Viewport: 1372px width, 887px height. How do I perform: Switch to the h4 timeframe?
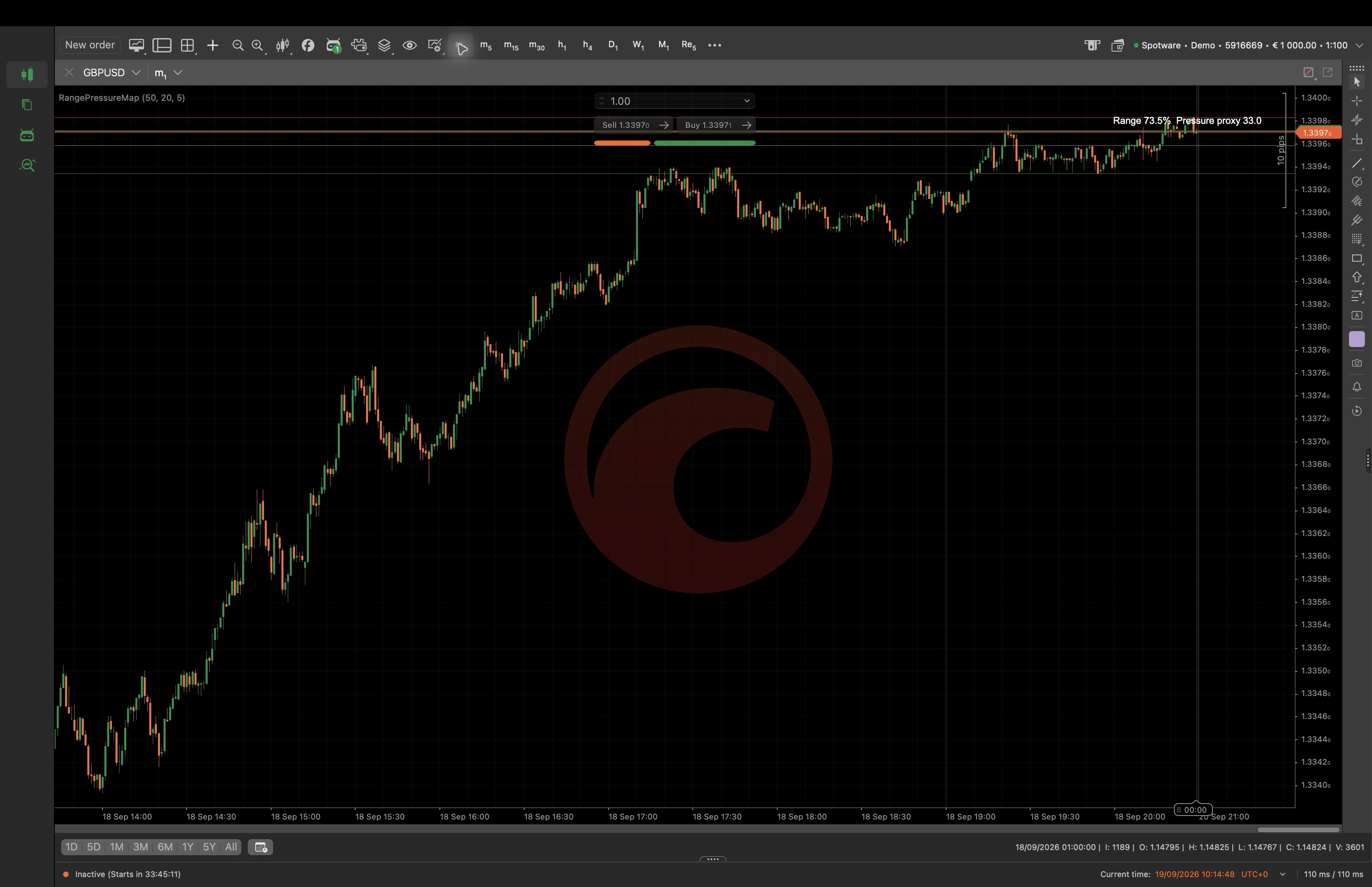(587, 46)
